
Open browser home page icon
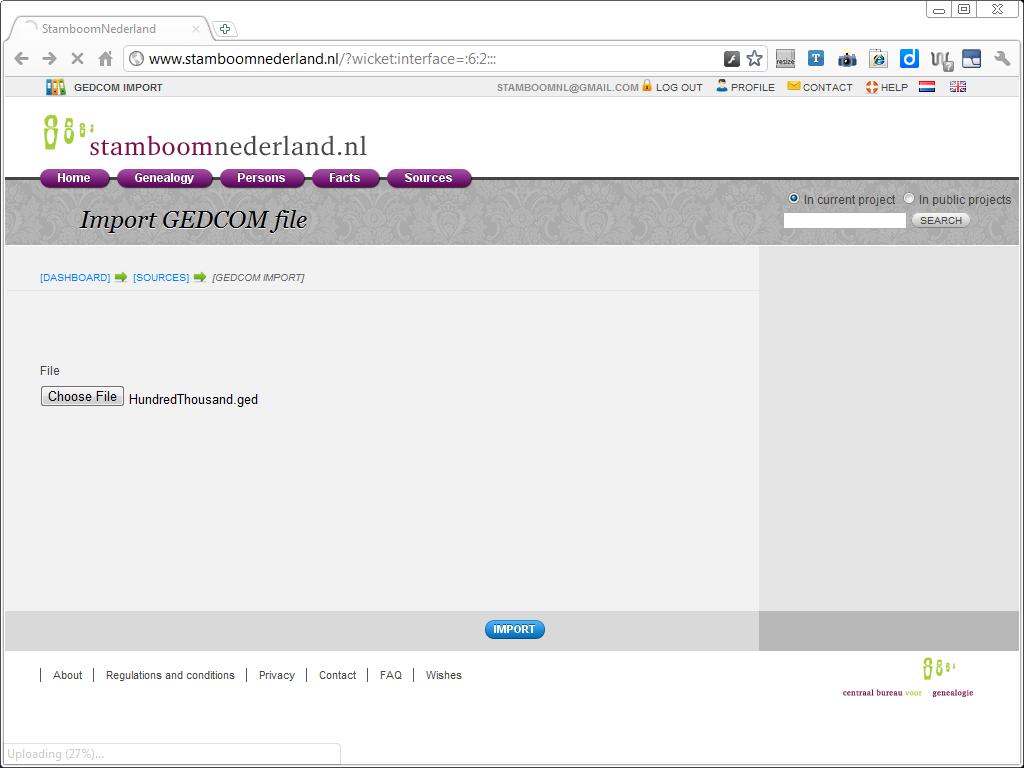105,59
